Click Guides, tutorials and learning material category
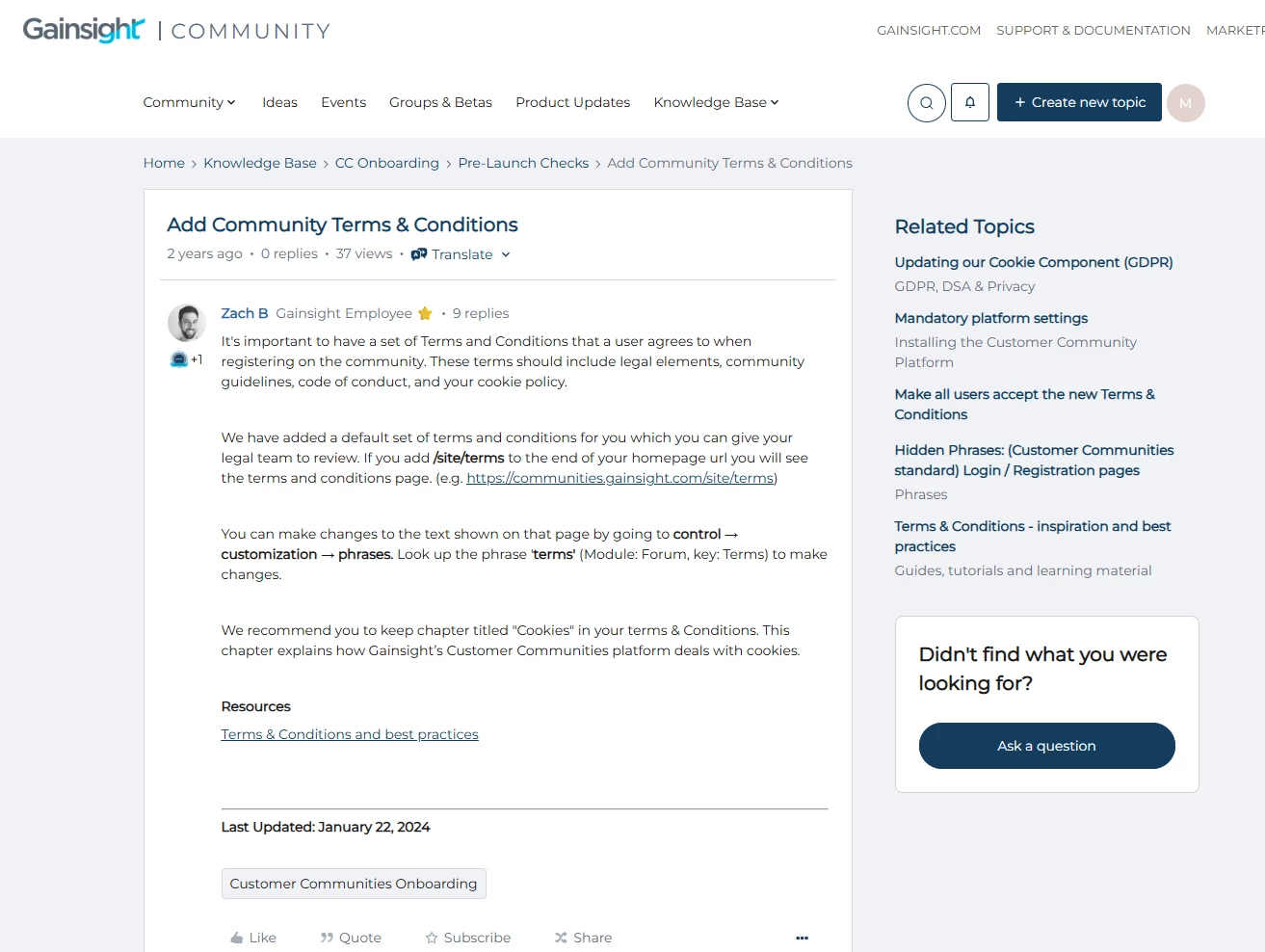Image resolution: width=1265 pixels, height=952 pixels. 1023,570
